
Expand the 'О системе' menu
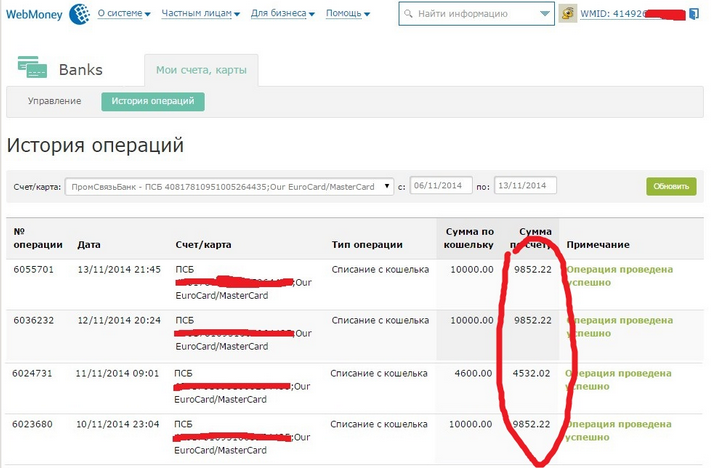(x=124, y=15)
